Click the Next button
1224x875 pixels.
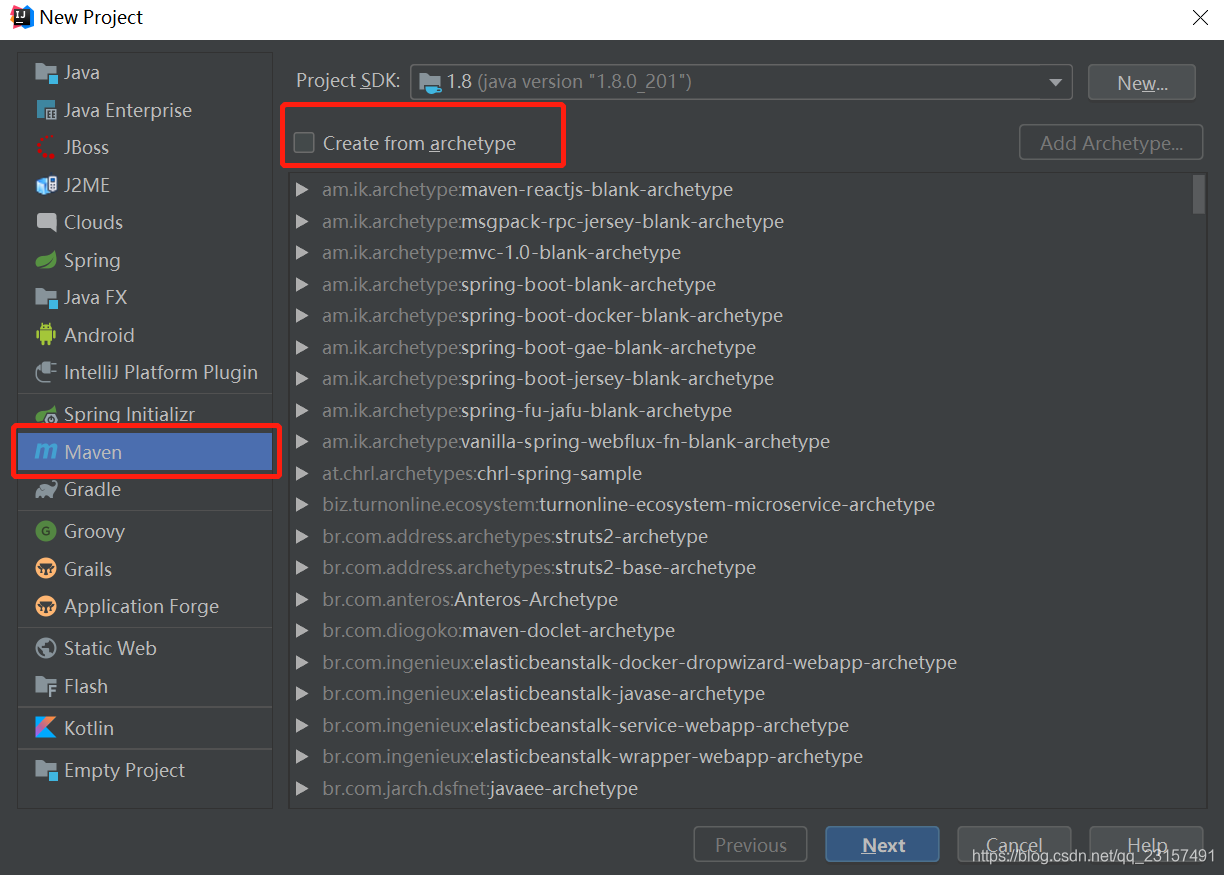[x=882, y=845]
